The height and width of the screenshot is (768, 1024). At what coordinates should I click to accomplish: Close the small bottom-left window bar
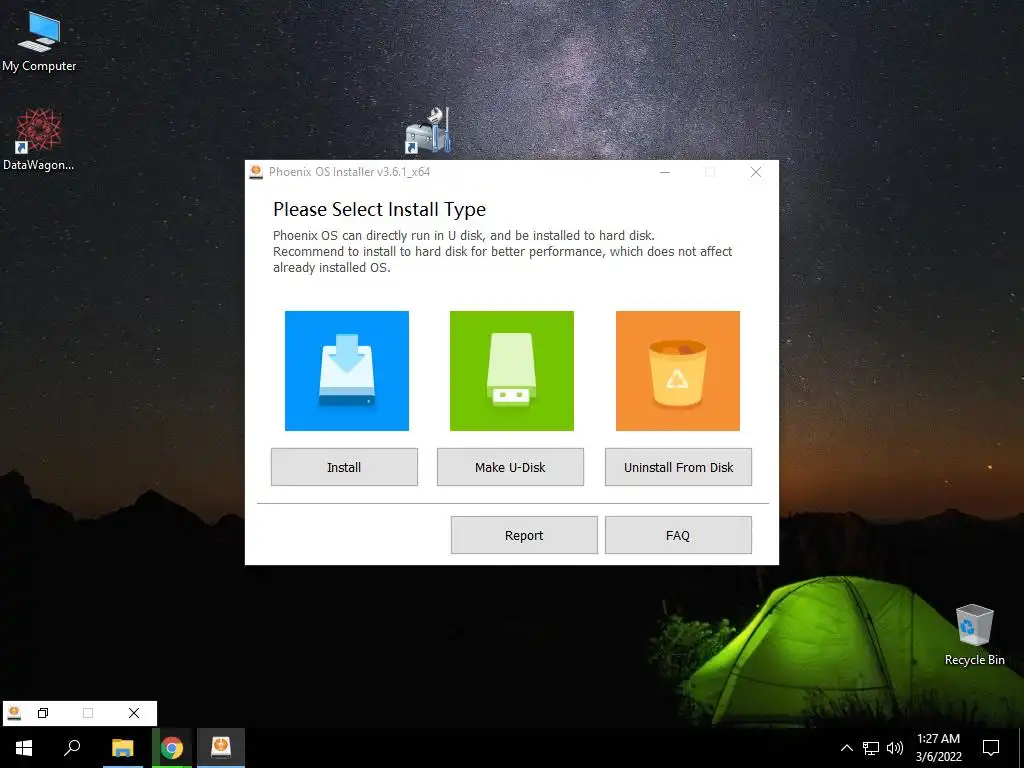134,713
